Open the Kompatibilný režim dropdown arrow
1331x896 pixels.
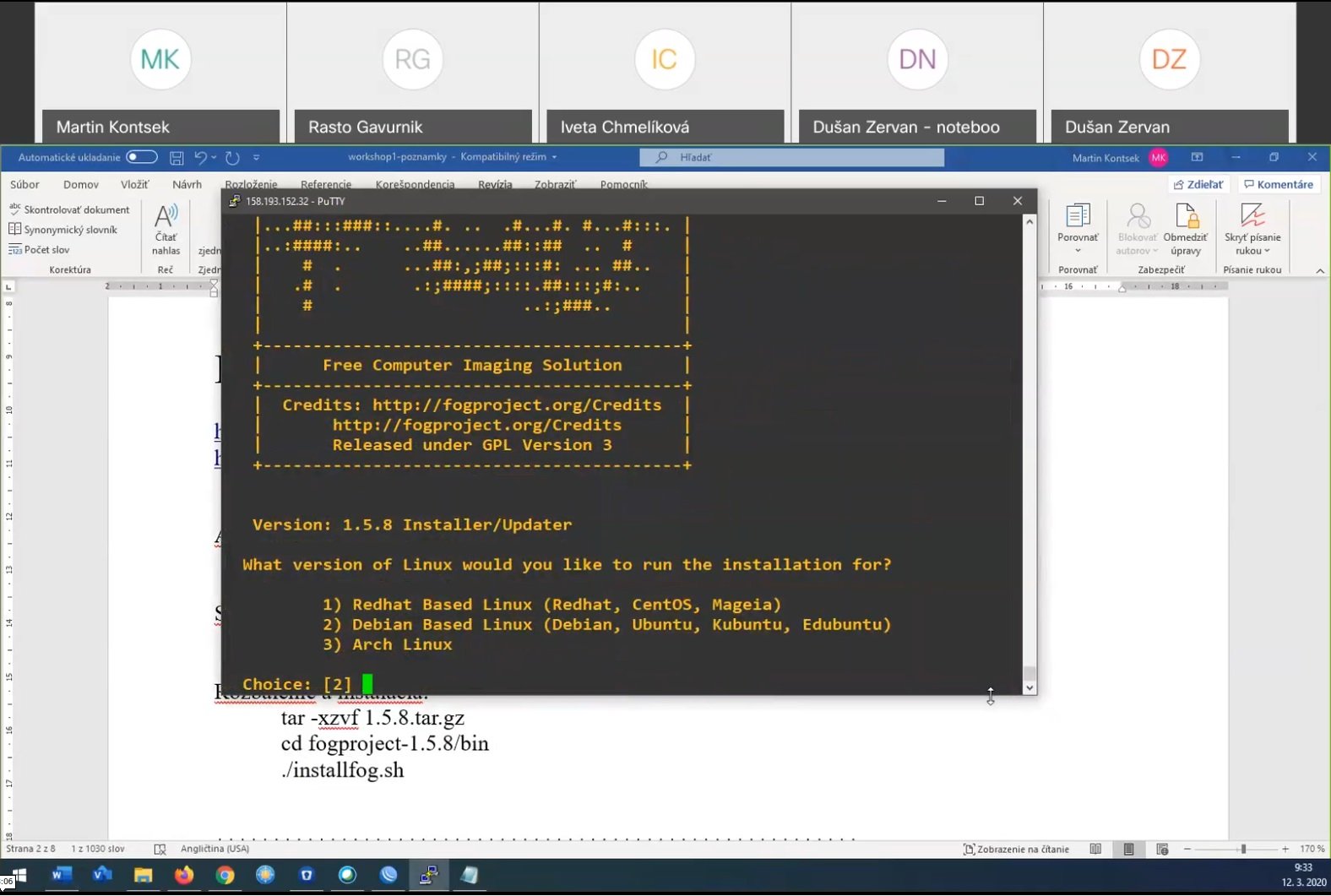[x=554, y=157]
